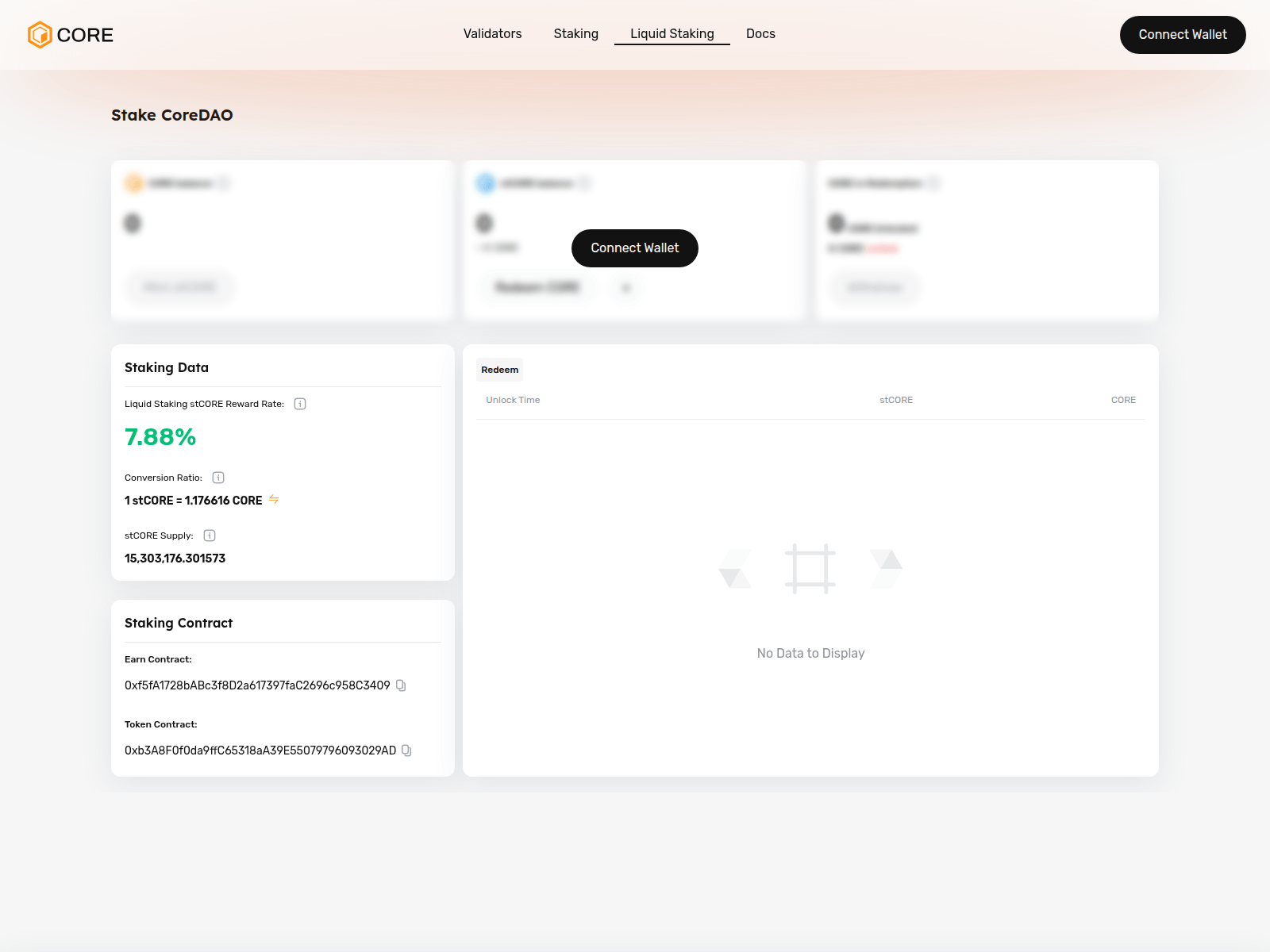The height and width of the screenshot is (952, 1270).
Task: Click the Stake CoreDAO heading
Action: tap(172, 115)
